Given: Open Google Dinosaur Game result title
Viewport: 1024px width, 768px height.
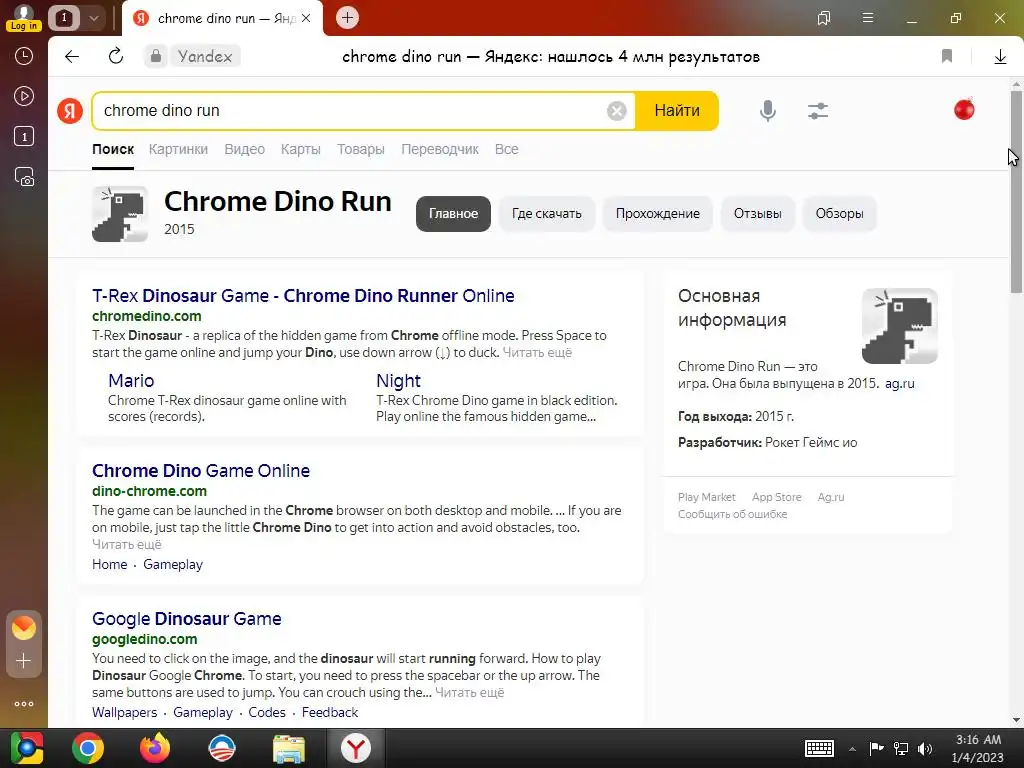Looking at the screenshot, I should tap(187, 619).
